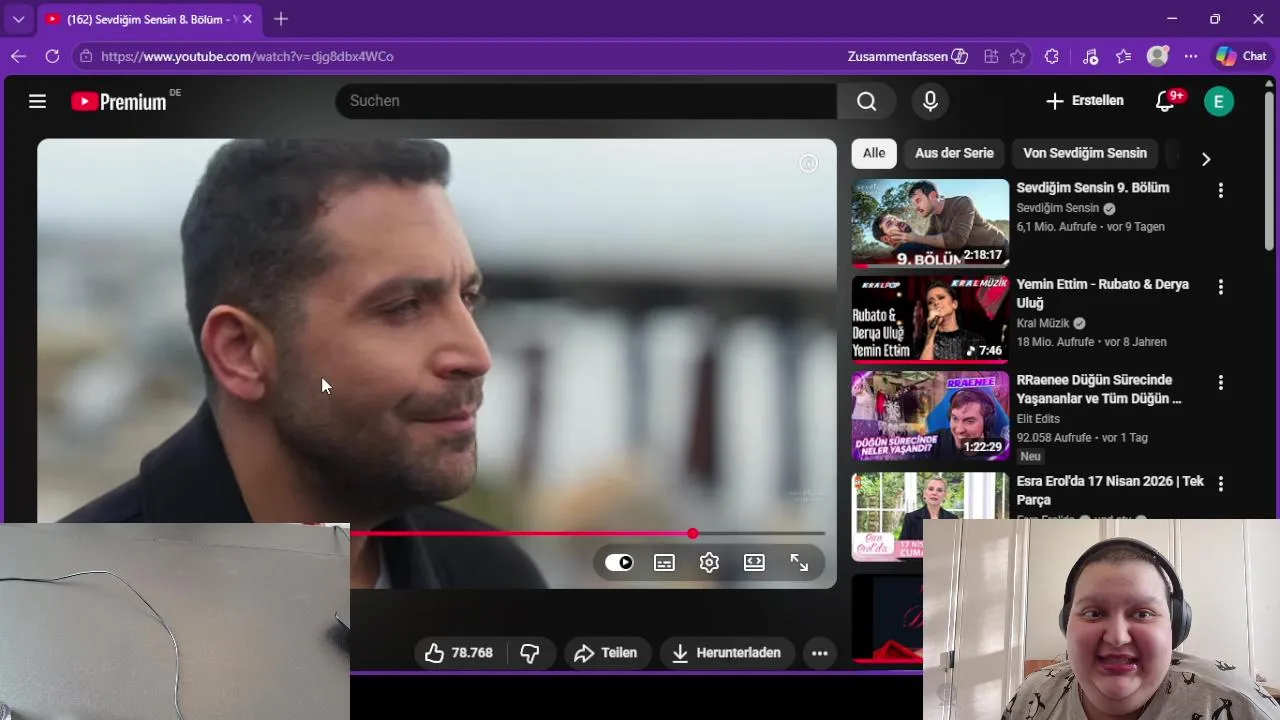Click the progress bar scrubber dot
The width and height of the screenshot is (1280, 720).
(692, 534)
